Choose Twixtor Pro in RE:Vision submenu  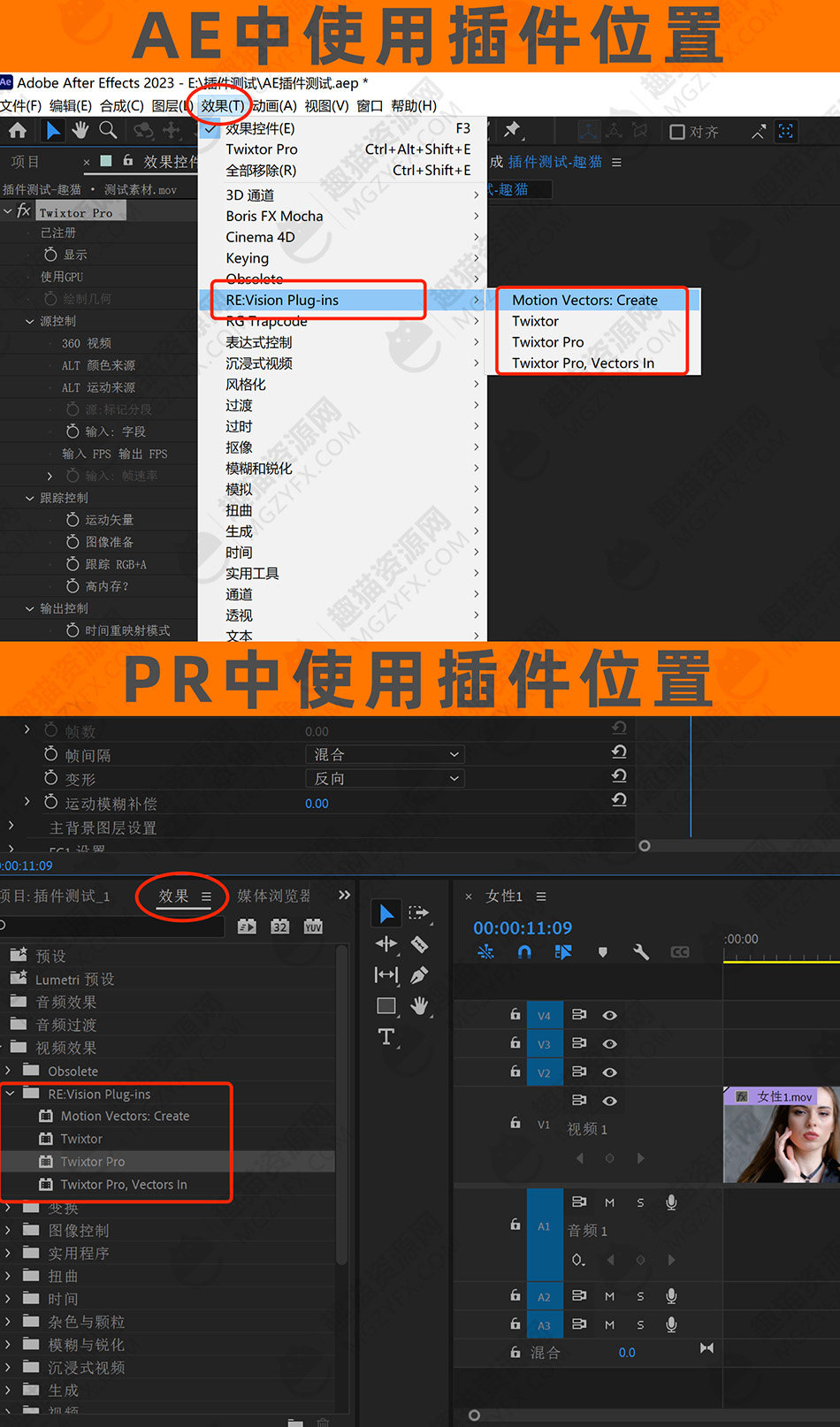pyautogui.click(x=547, y=342)
